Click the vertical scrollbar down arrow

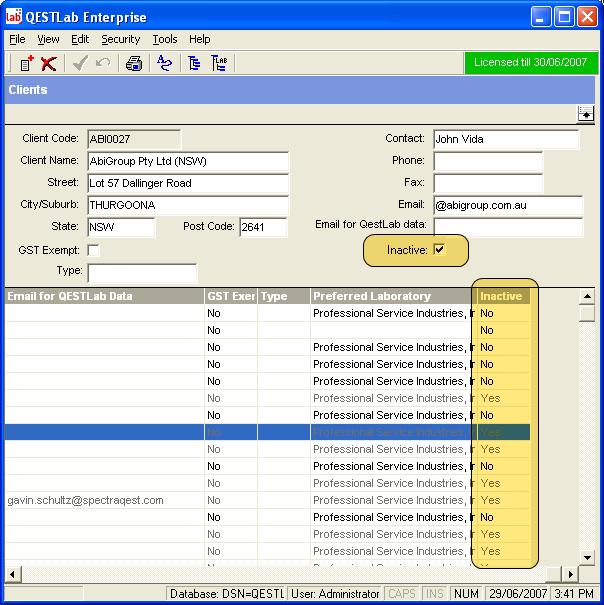[x=587, y=556]
